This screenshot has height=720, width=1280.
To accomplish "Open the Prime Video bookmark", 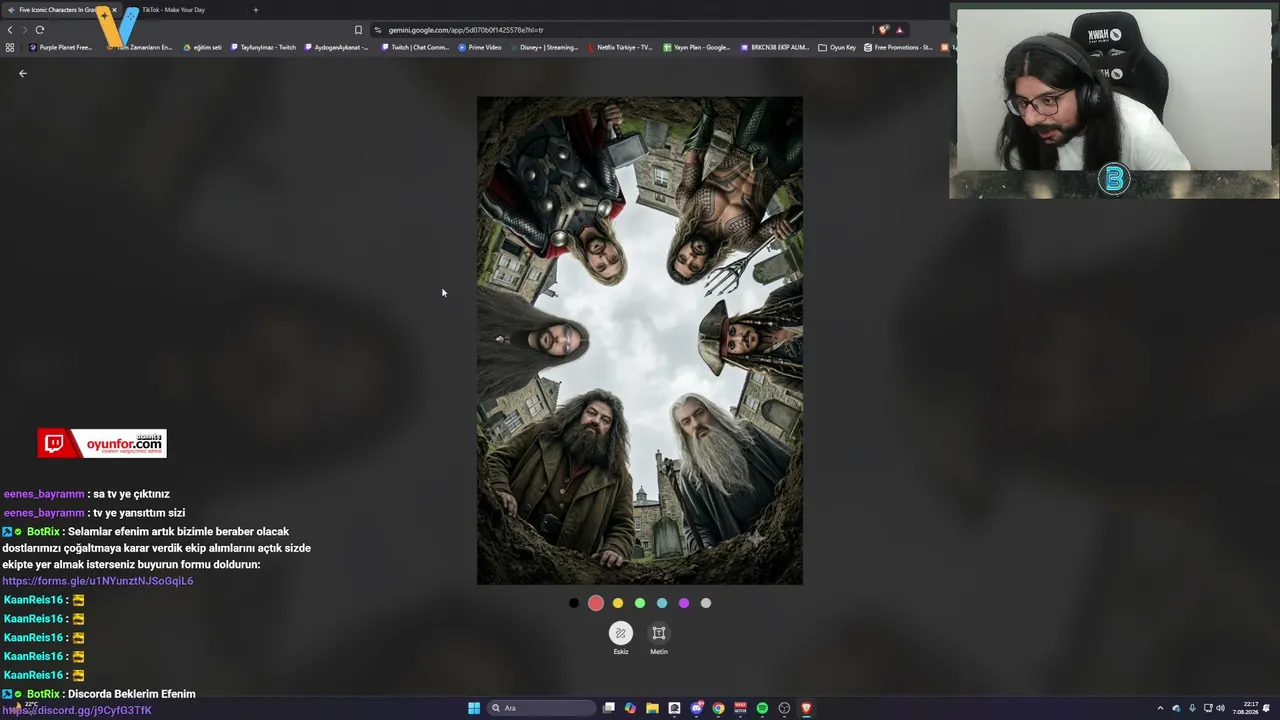I will [481, 47].
